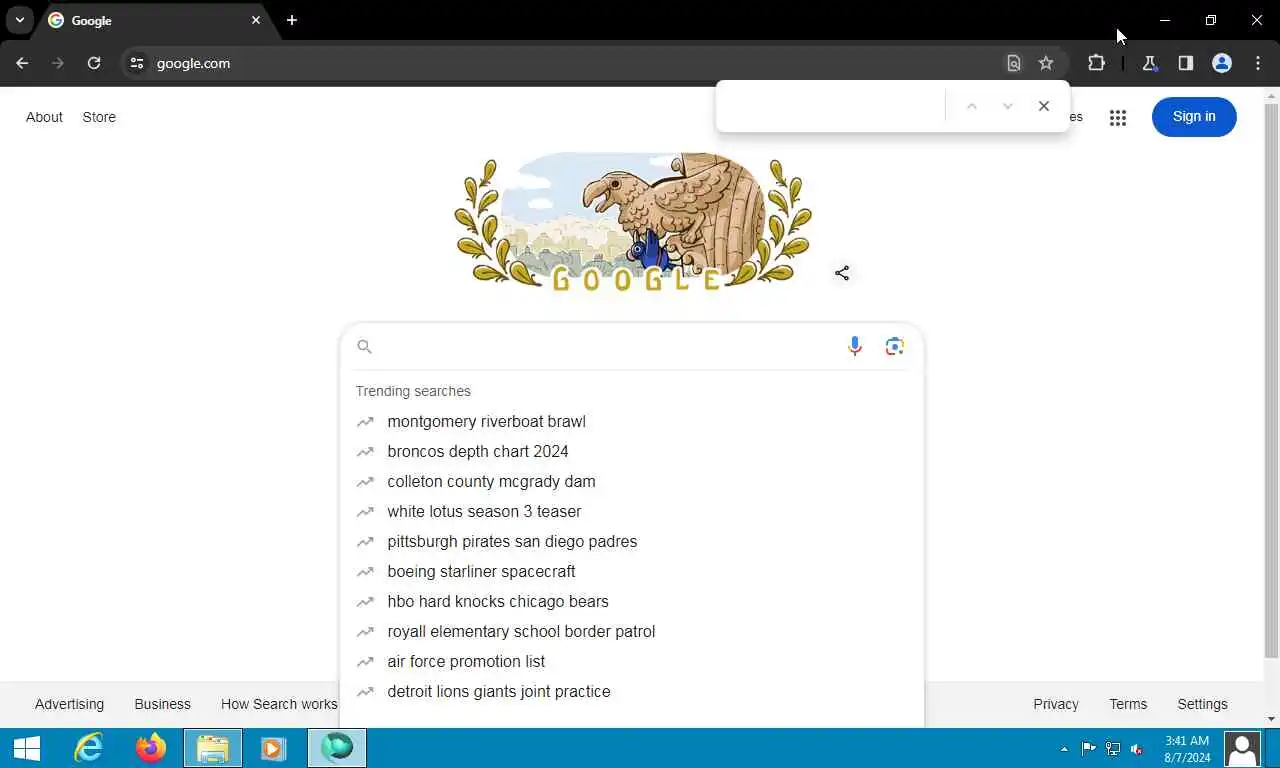Open Google Lens image search
1280x768 pixels.
[895, 346]
